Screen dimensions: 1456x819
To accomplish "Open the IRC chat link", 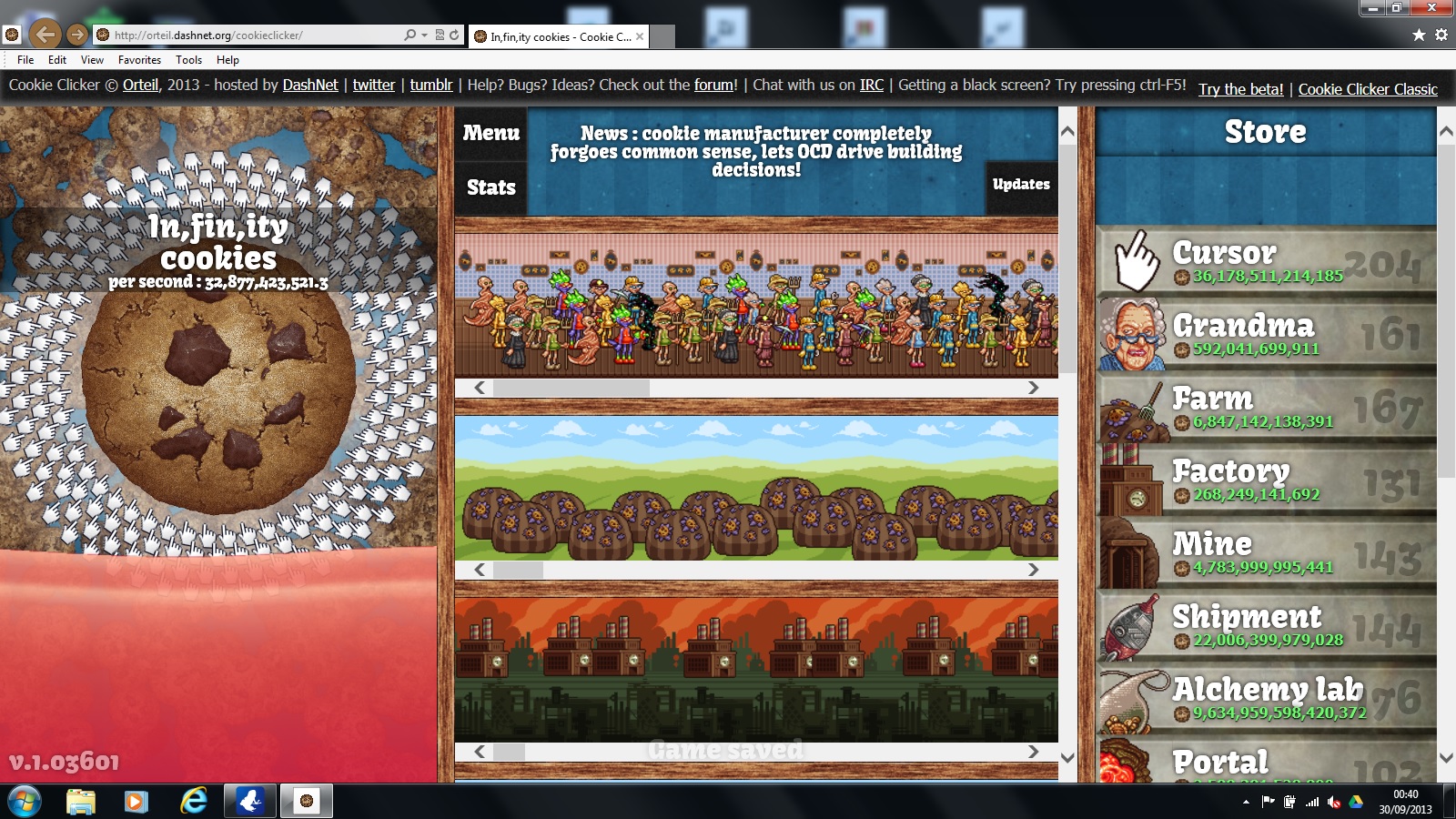I will pos(872,85).
